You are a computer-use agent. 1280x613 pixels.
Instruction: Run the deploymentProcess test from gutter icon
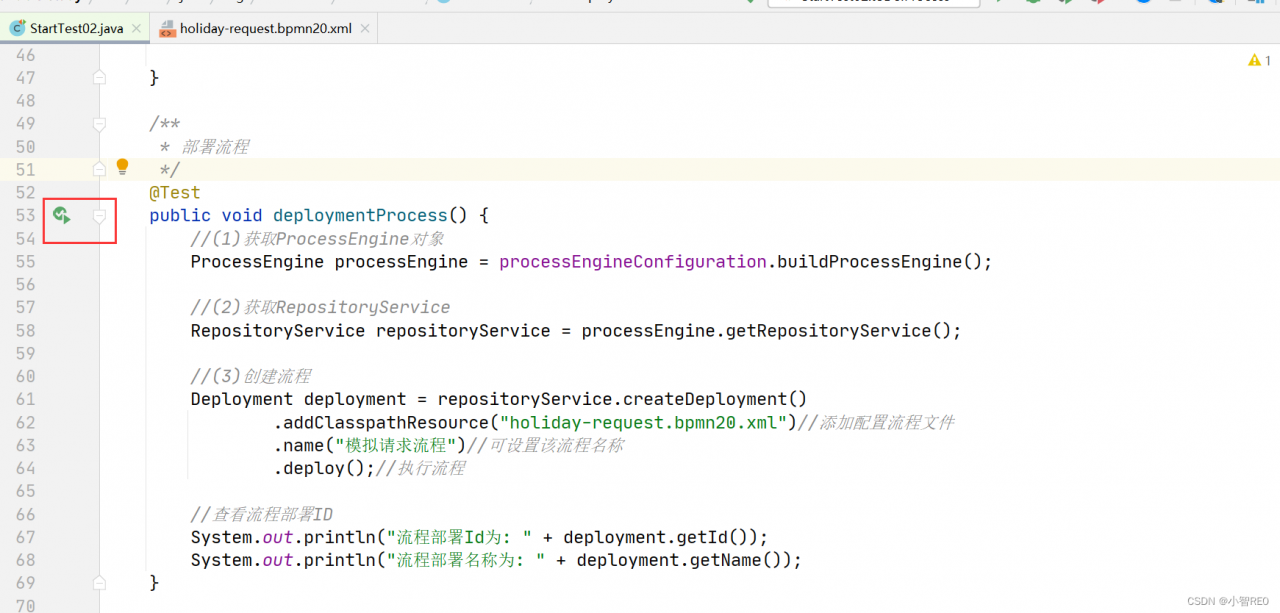(x=62, y=215)
